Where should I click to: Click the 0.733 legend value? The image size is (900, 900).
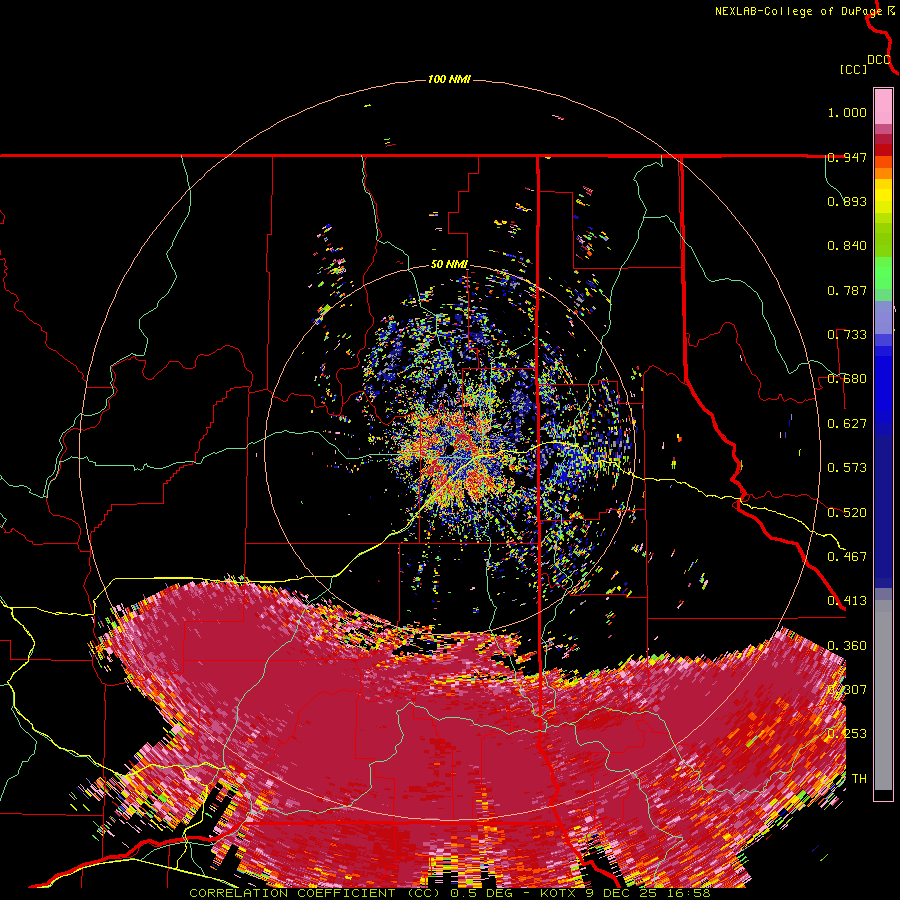pos(847,335)
